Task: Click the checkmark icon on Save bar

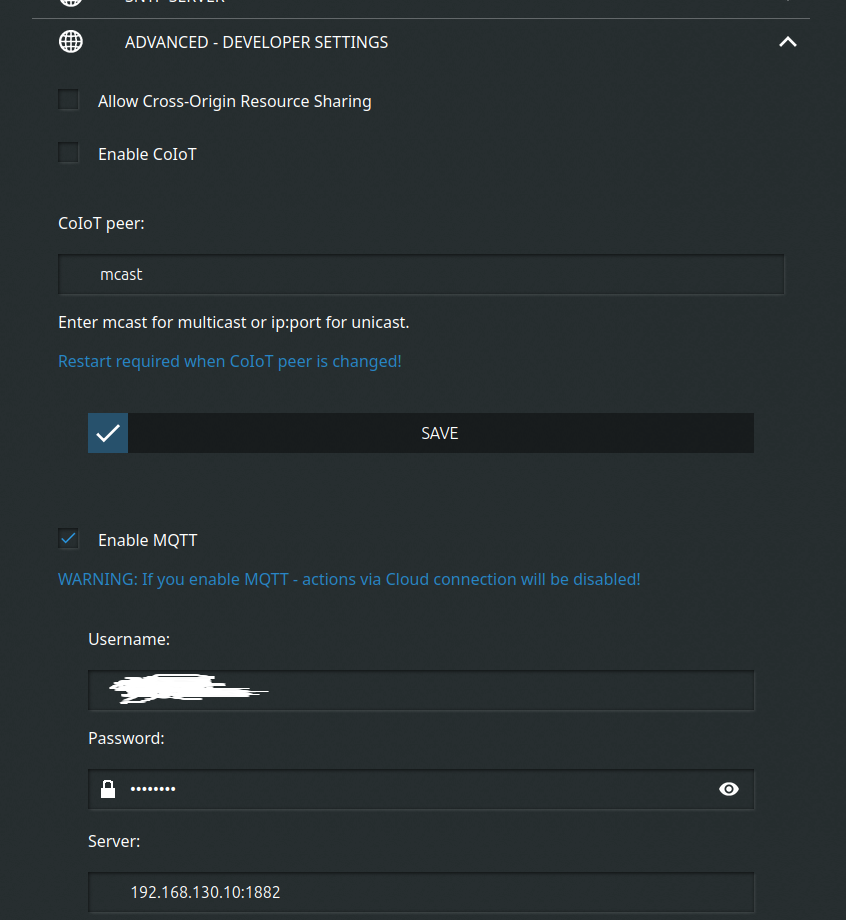Action: click(x=108, y=433)
